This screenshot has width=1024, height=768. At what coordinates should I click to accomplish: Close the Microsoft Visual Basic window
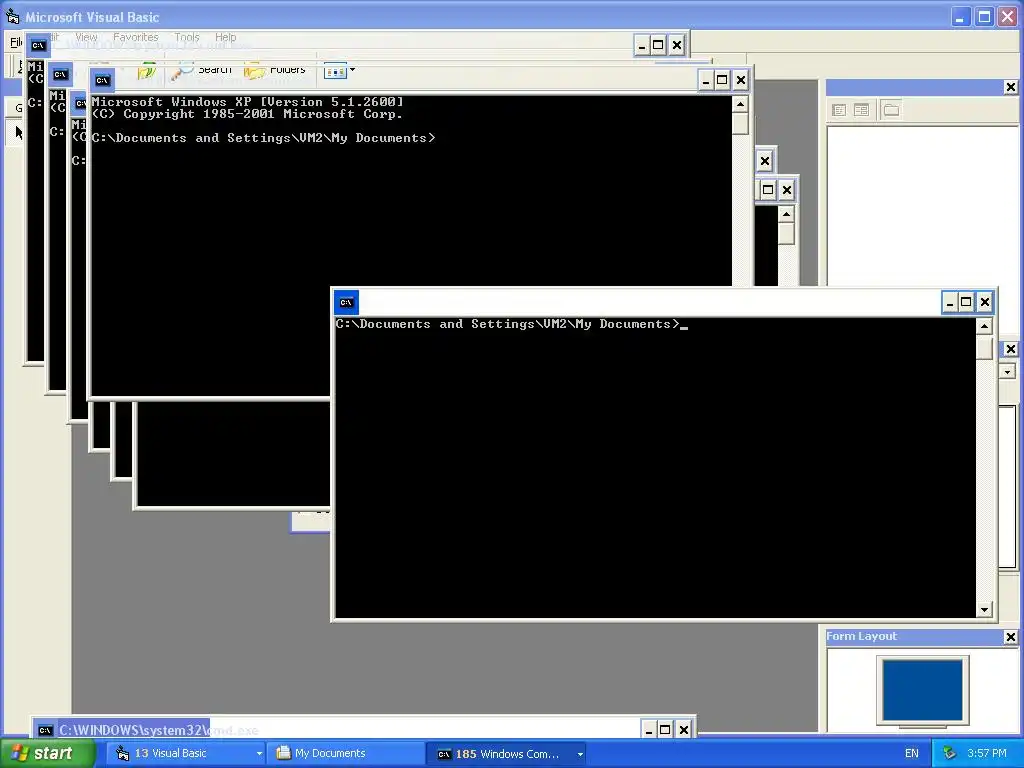(x=1008, y=16)
